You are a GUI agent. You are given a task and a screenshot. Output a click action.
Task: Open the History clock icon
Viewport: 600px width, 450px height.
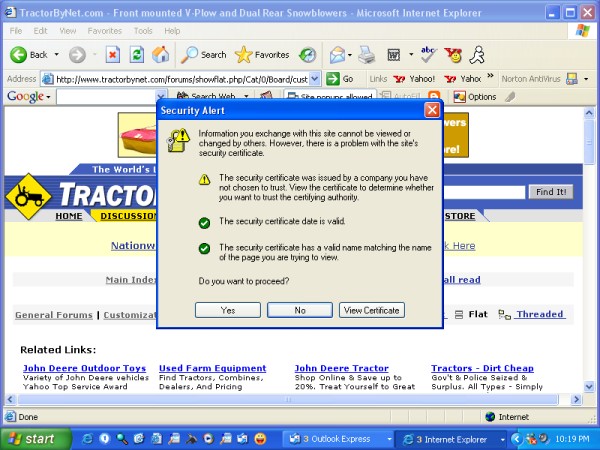click(x=308, y=55)
